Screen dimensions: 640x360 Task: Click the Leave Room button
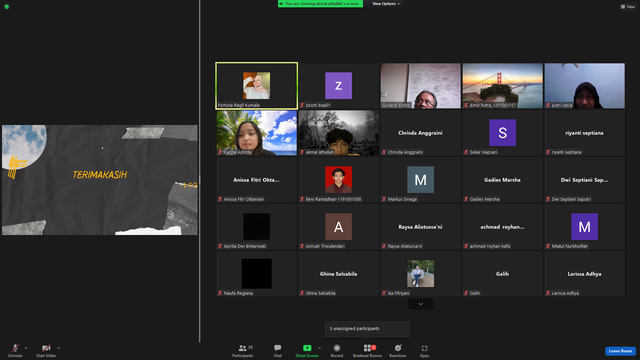[620, 351]
